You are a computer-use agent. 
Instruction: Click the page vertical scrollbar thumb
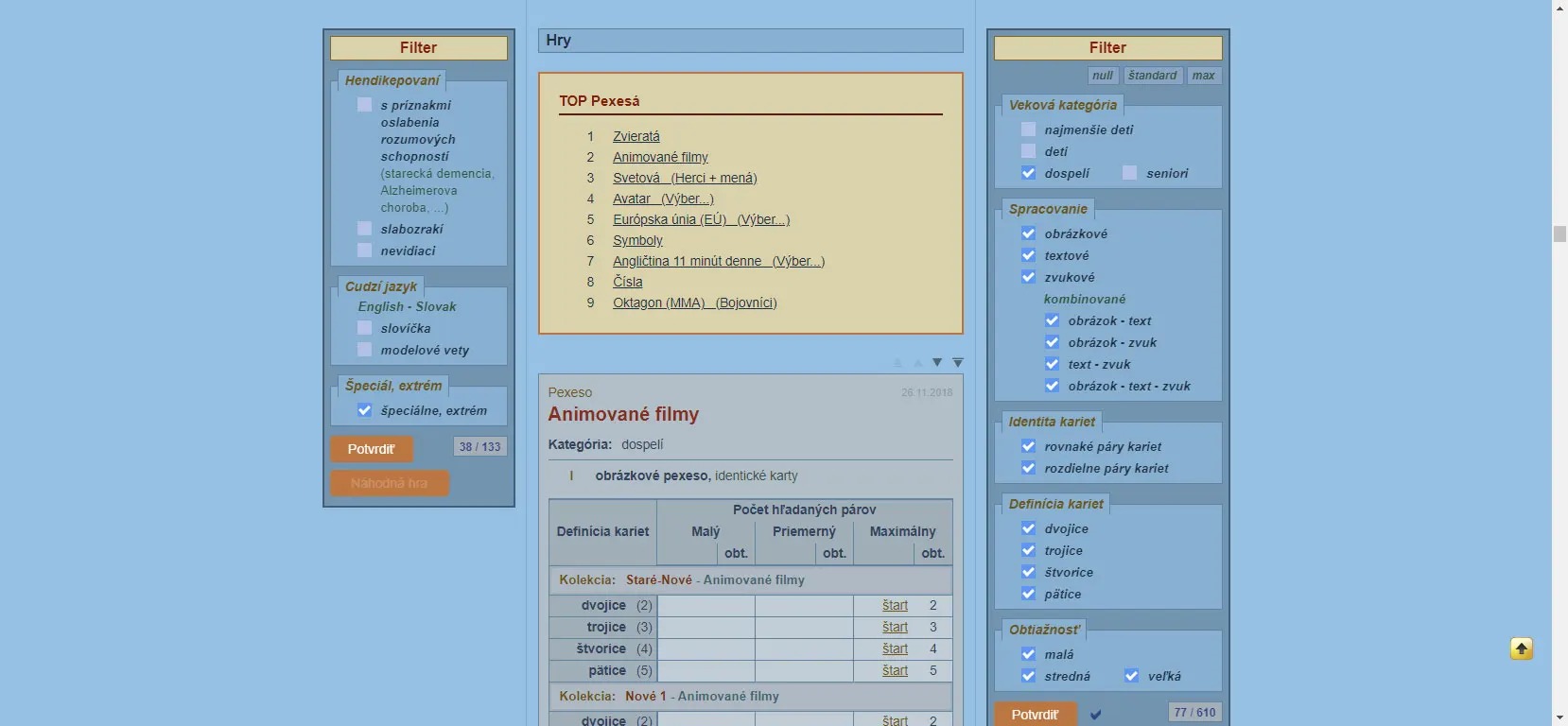coord(1559,234)
